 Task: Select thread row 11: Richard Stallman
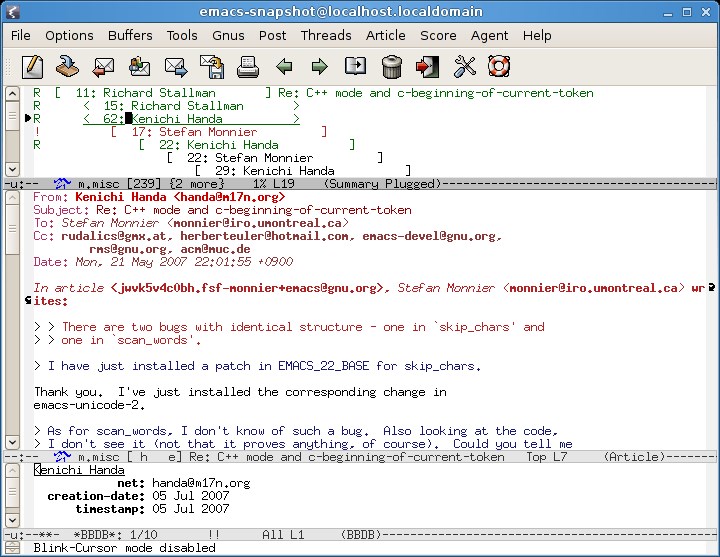point(313,93)
